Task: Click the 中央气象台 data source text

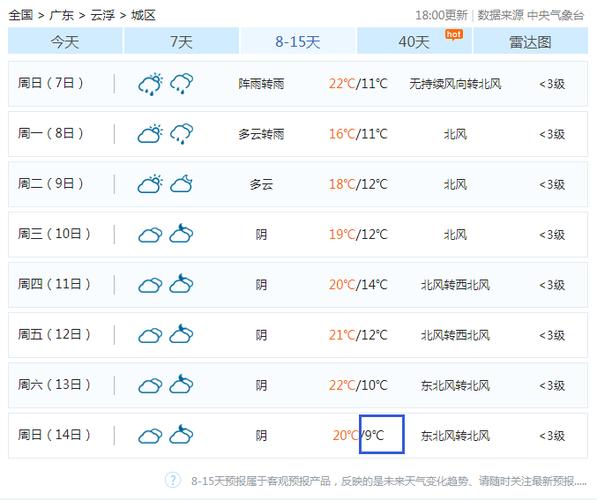Action: 555,15
